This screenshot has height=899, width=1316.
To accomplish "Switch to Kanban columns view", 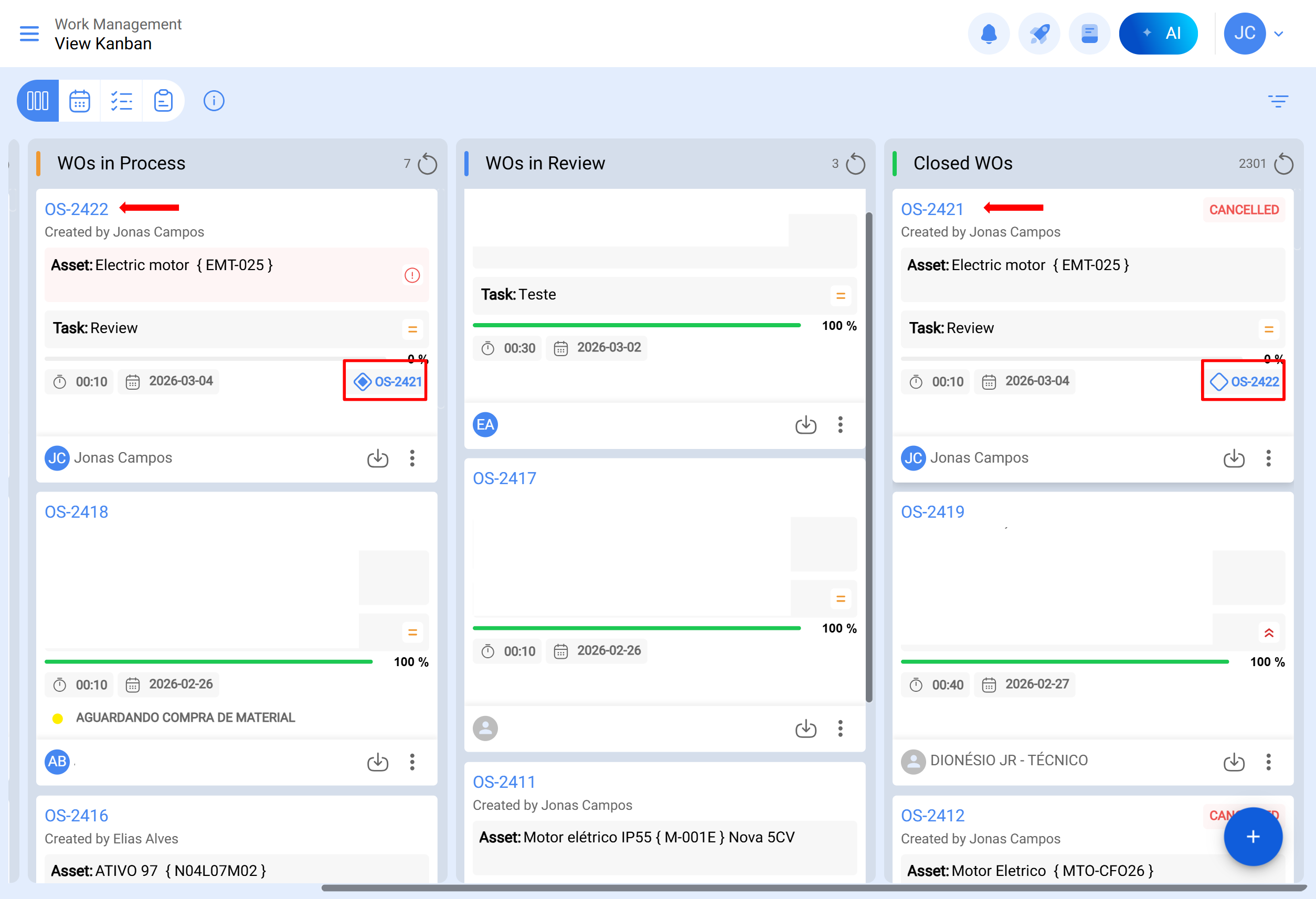I will 38,101.
